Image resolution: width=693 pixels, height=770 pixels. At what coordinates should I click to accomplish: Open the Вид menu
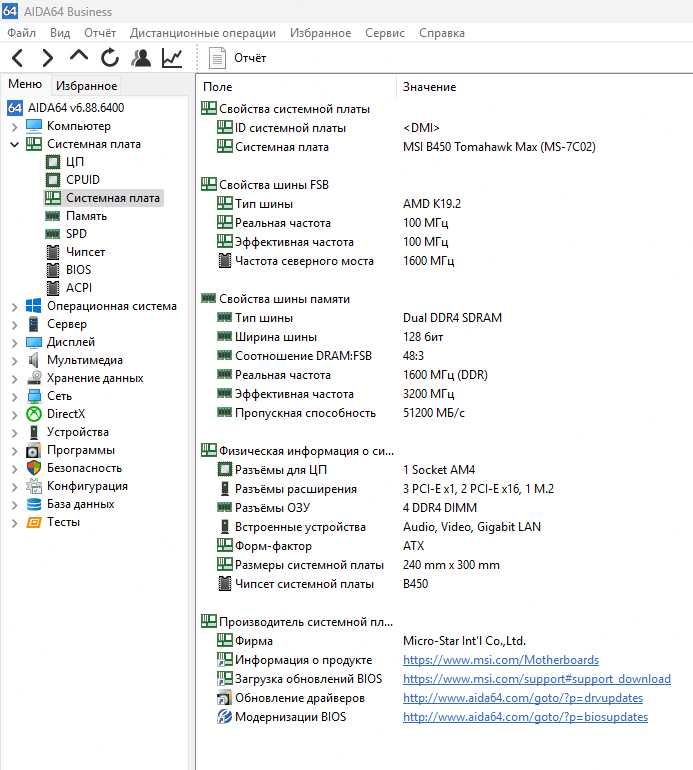(60, 33)
